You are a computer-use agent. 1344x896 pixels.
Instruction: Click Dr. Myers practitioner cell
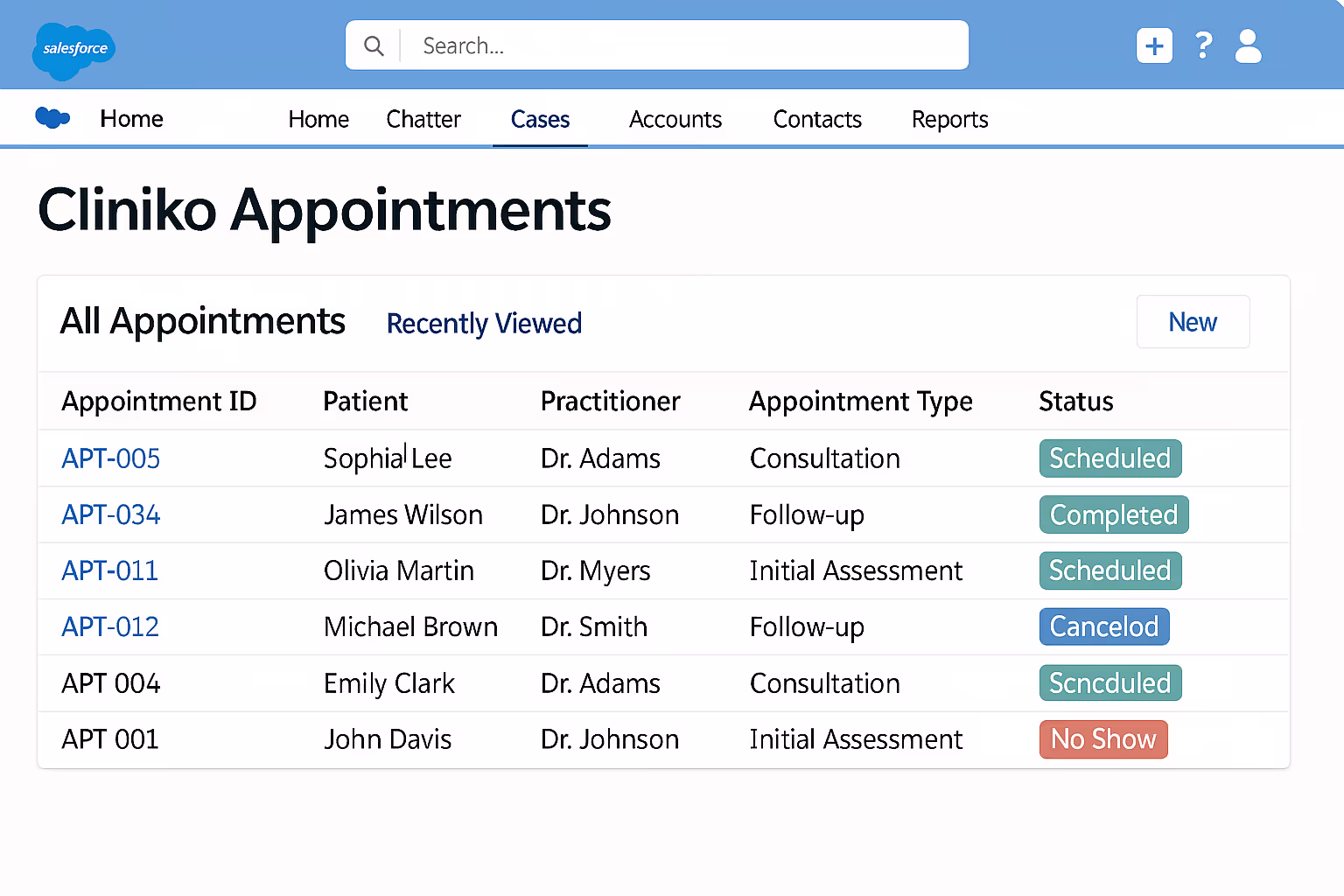coord(596,570)
